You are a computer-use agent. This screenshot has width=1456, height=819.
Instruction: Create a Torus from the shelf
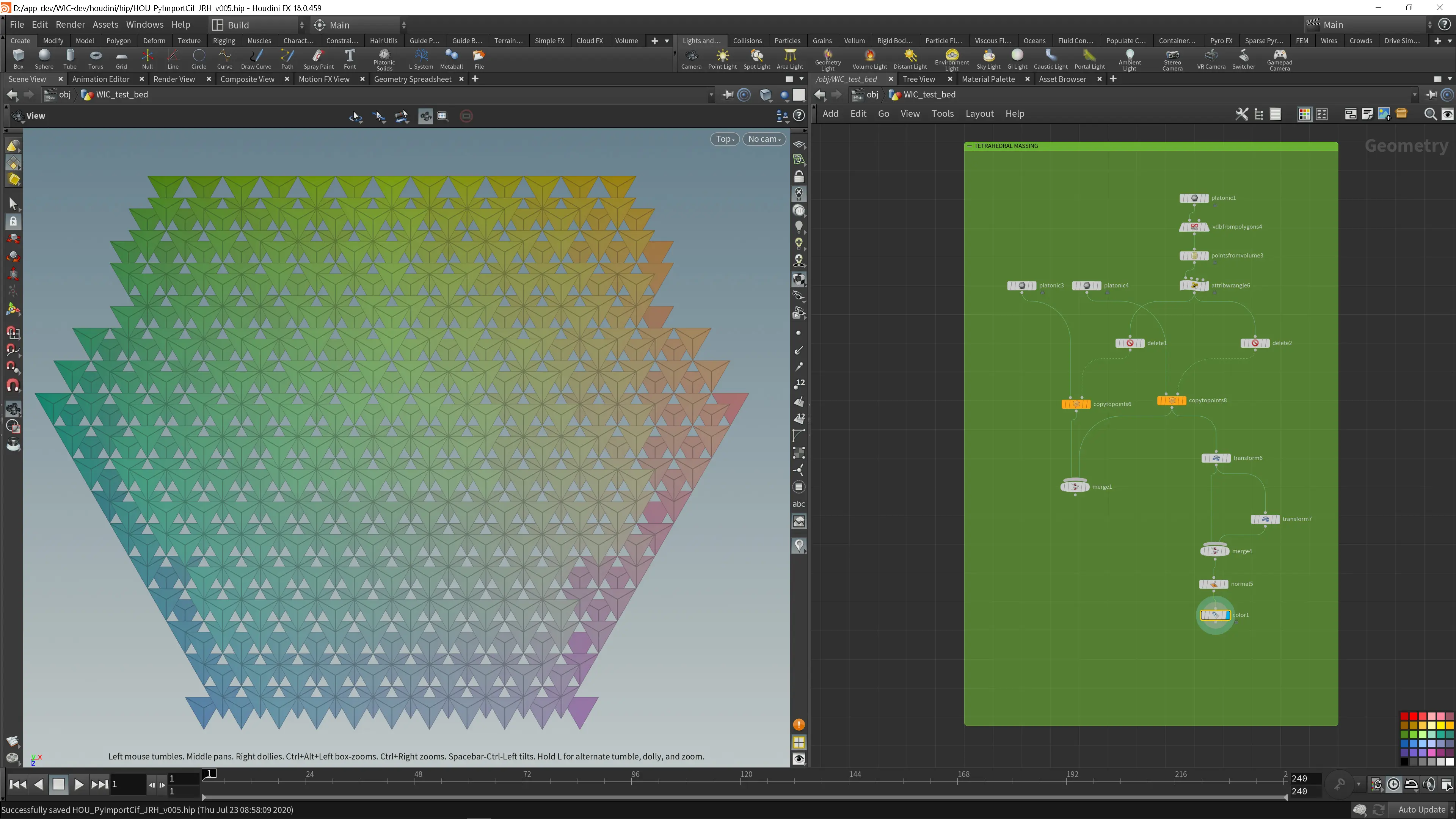tap(96, 59)
